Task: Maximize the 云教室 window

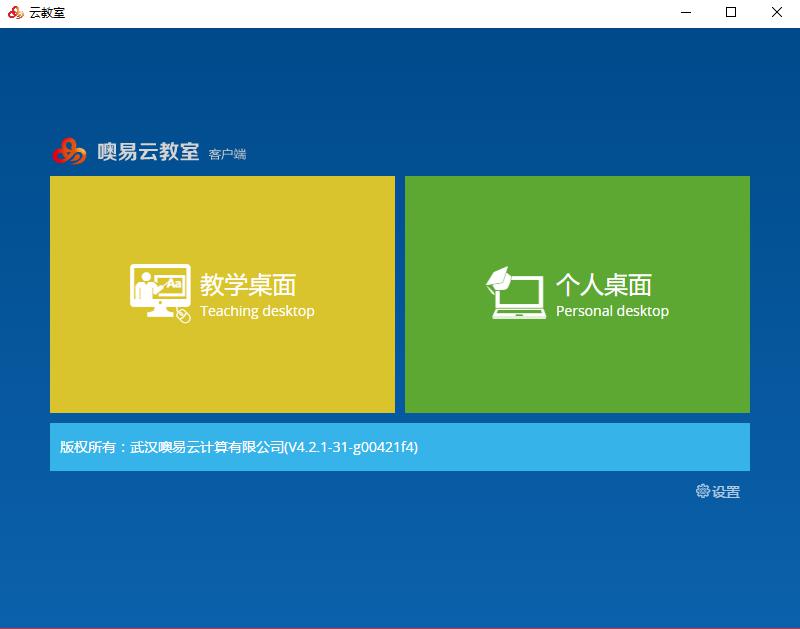Action: pyautogui.click(x=731, y=12)
